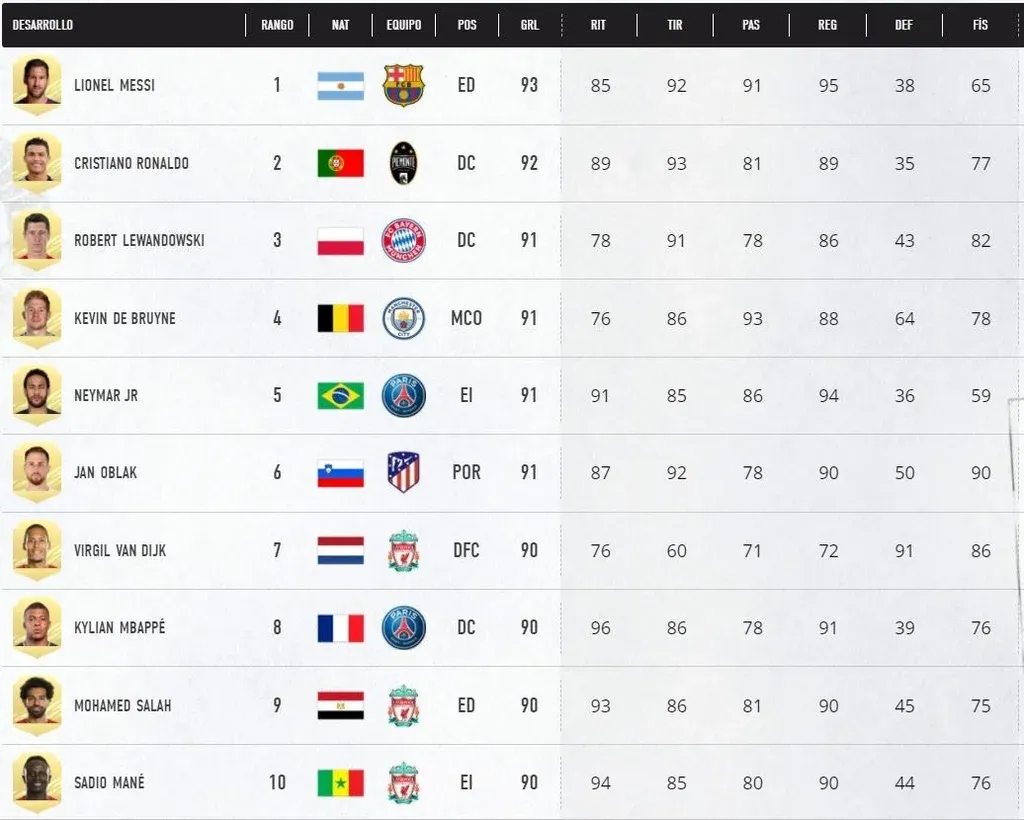Sort by the GRL column header
The image size is (1024, 820).
[x=530, y=25]
